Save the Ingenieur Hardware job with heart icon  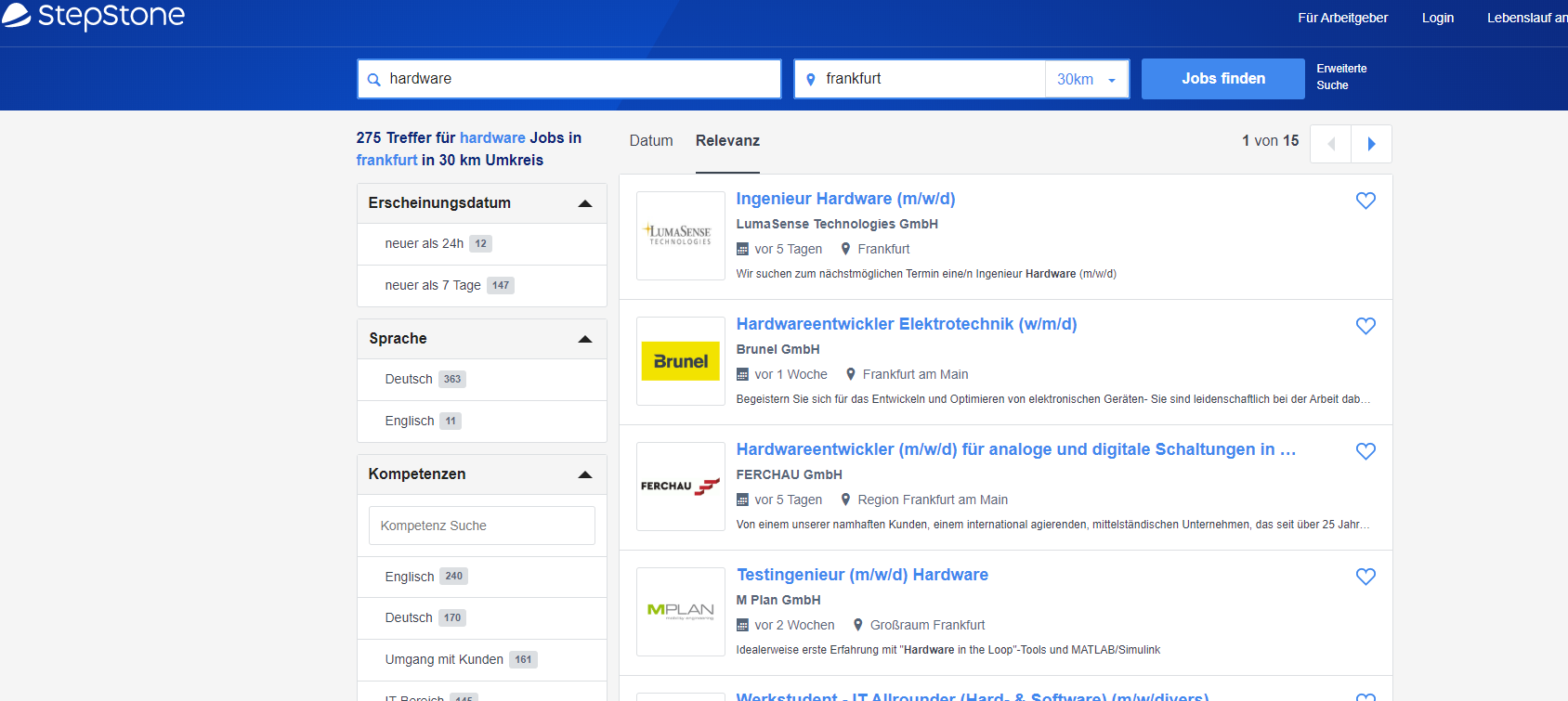(1365, 201)
